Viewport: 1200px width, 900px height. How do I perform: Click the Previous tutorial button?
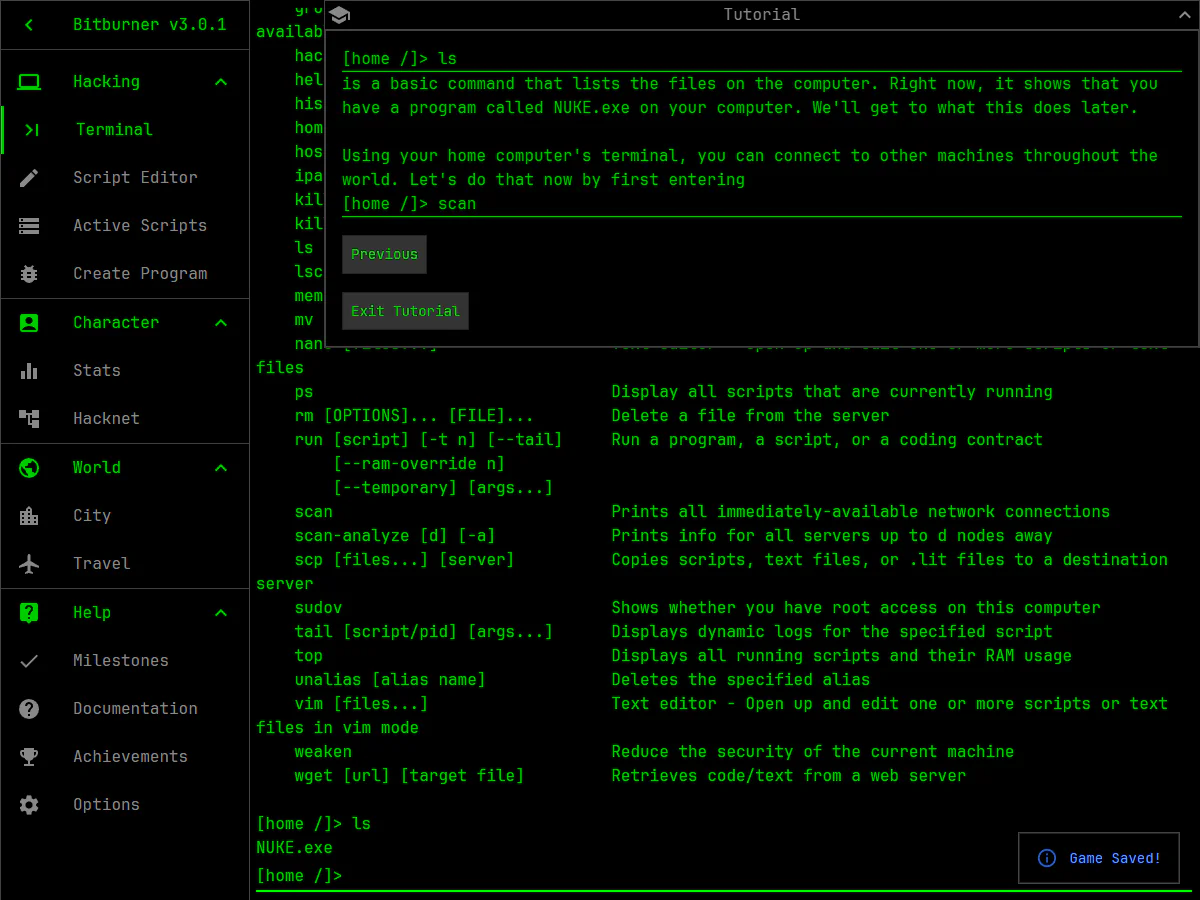384,255
